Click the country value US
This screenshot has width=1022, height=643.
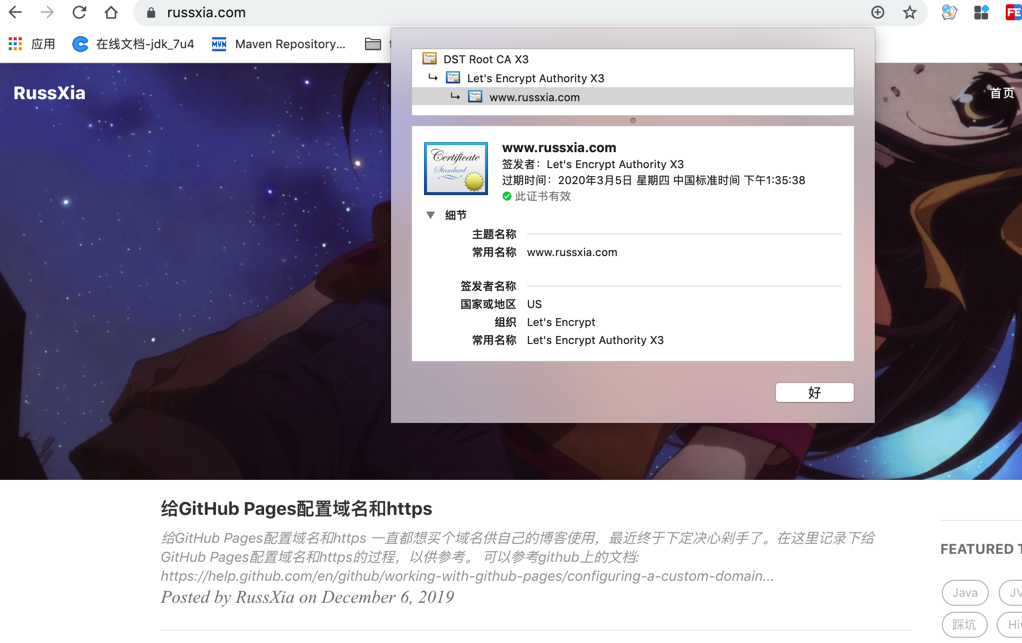[534, 304]
